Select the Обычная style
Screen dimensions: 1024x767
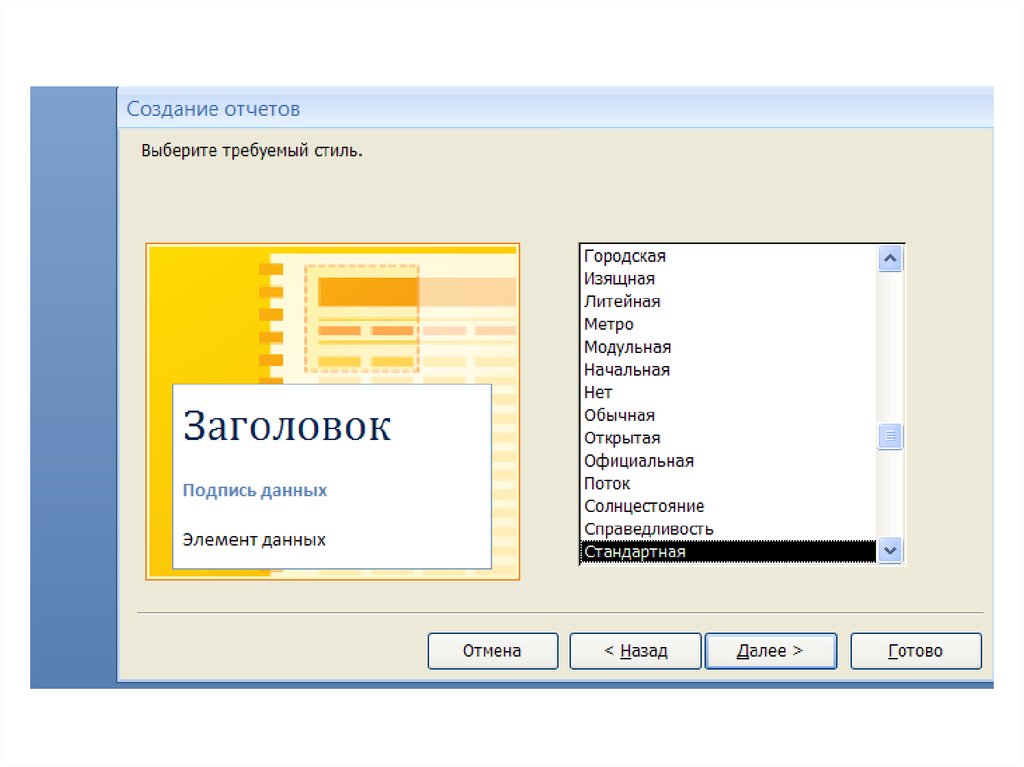point(620,415)
